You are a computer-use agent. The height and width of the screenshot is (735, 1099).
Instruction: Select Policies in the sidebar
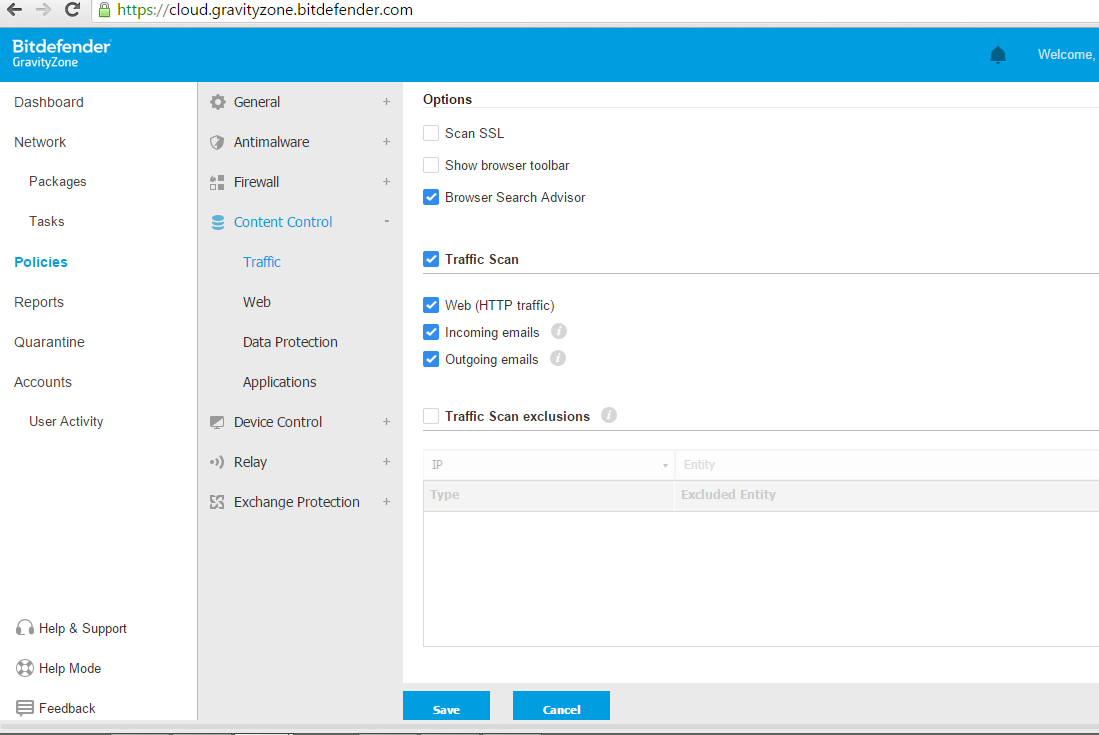pyautogui.click(x=41, y=262)
